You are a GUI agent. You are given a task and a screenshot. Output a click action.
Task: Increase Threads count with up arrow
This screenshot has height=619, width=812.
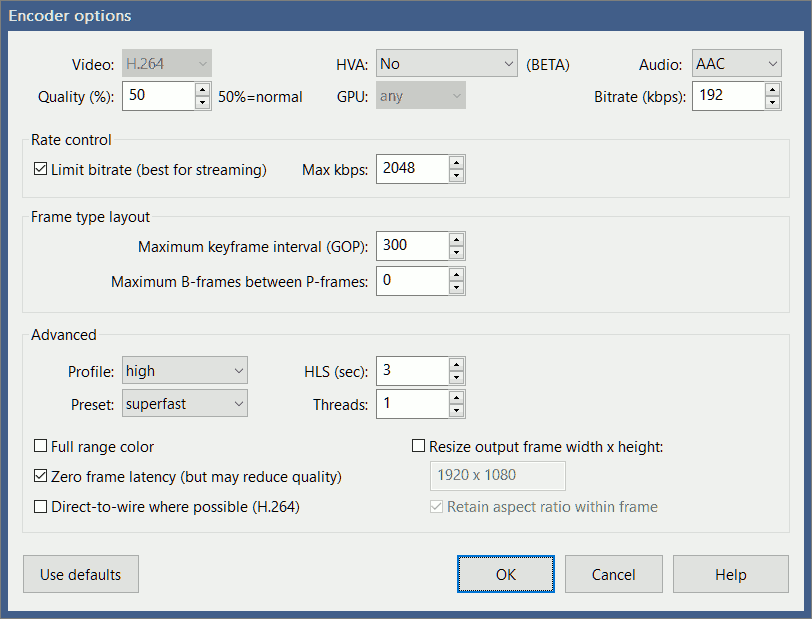(457, 397)
